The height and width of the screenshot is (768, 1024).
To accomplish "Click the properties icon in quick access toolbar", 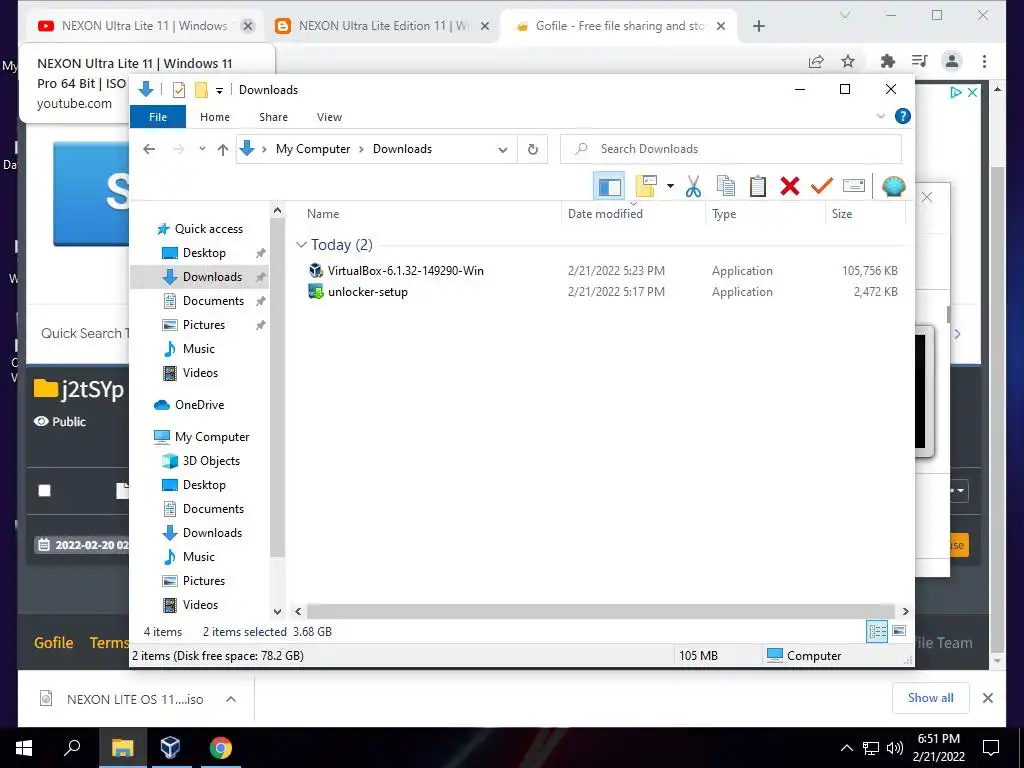I will (178, 90).
